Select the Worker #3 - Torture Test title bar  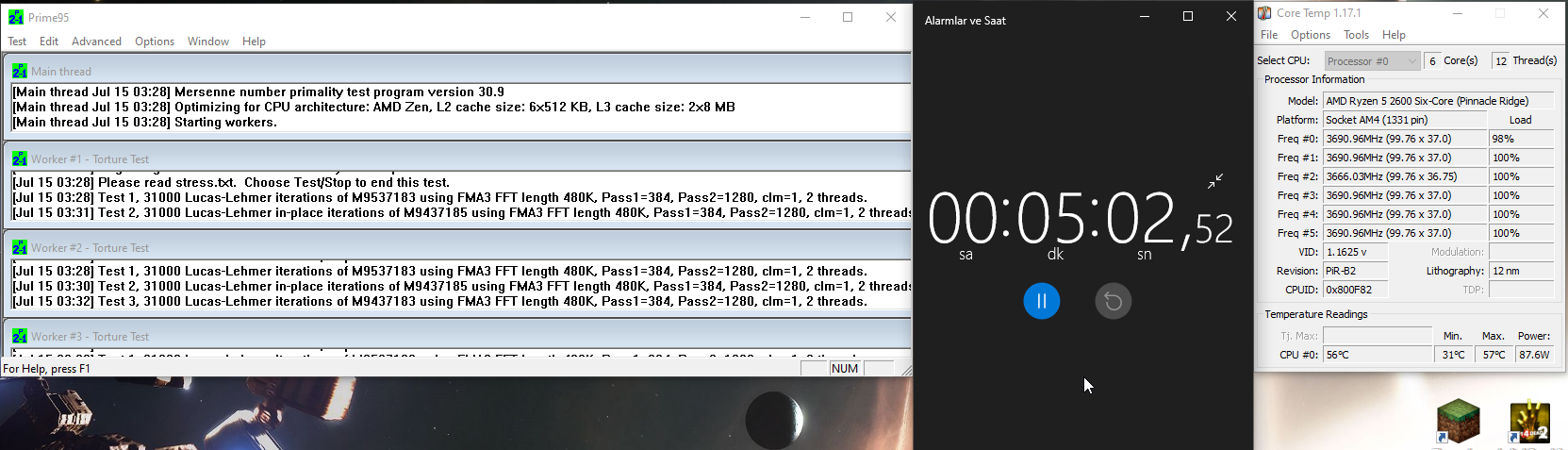pyautogui.click(x=460, y=336)
